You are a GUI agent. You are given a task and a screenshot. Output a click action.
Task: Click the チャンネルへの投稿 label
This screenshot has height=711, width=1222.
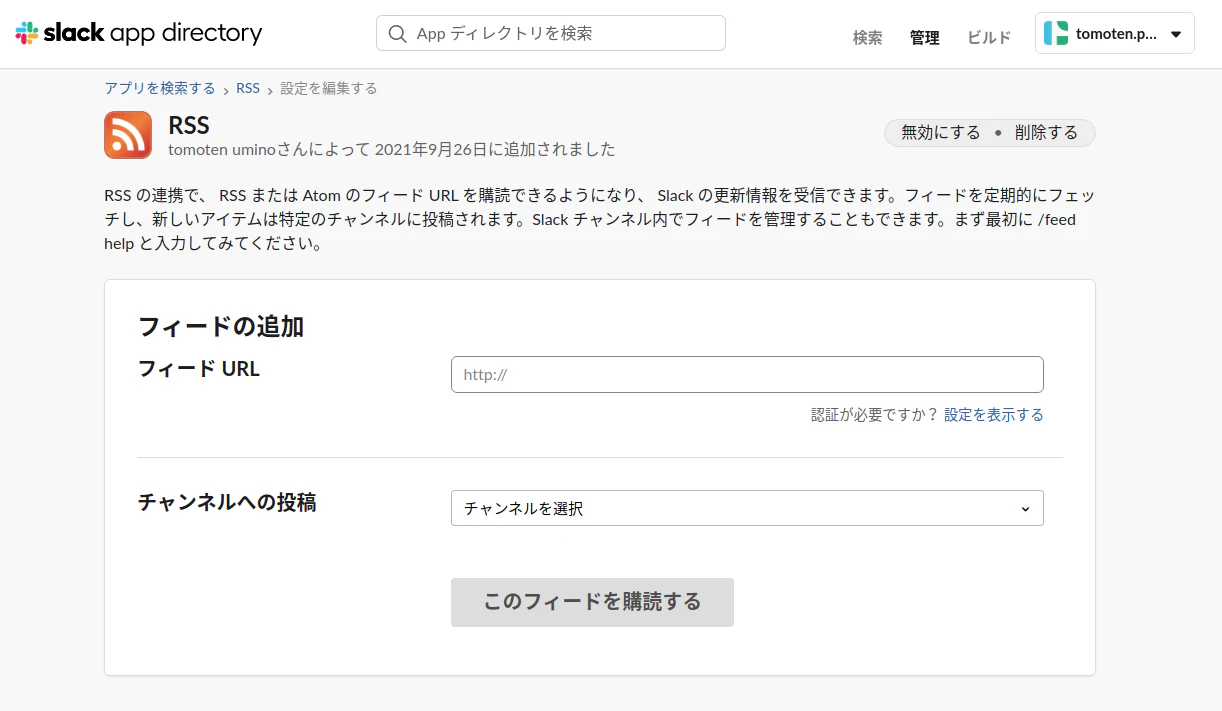[227, 502]
